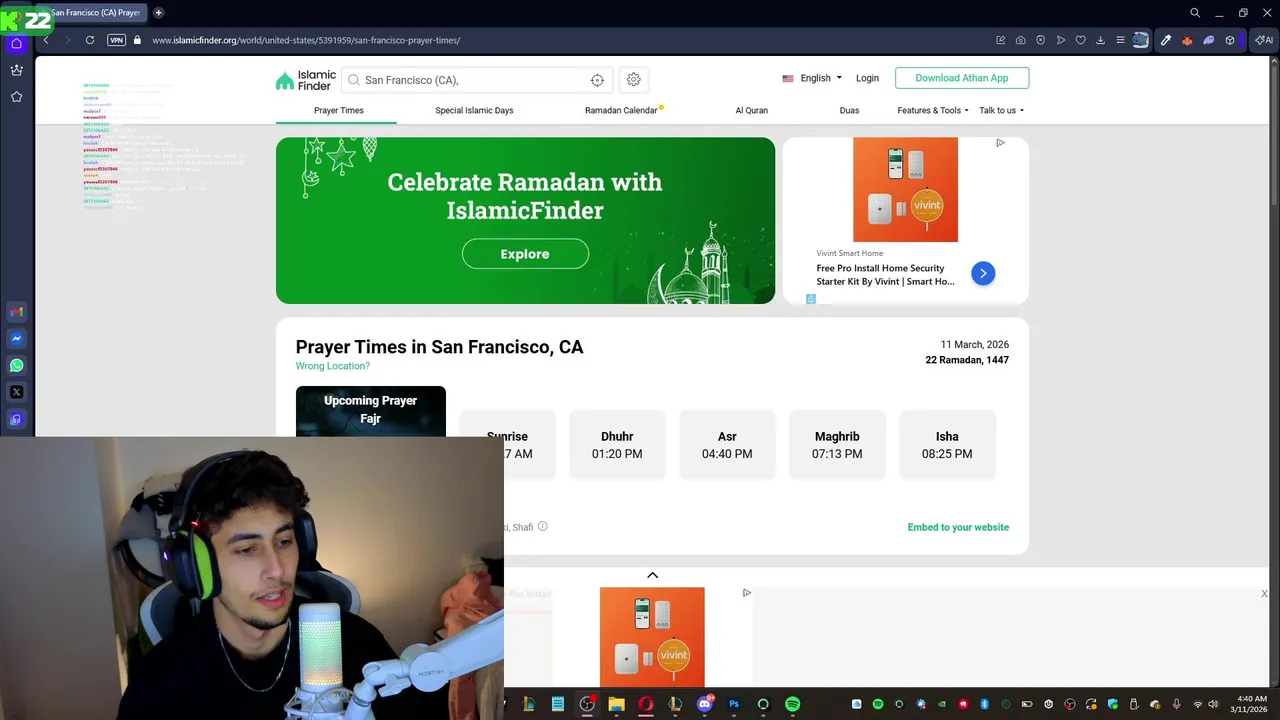
Task: Click the taskbar clock showing 4:40 AM
Action: click(1251, 704)
